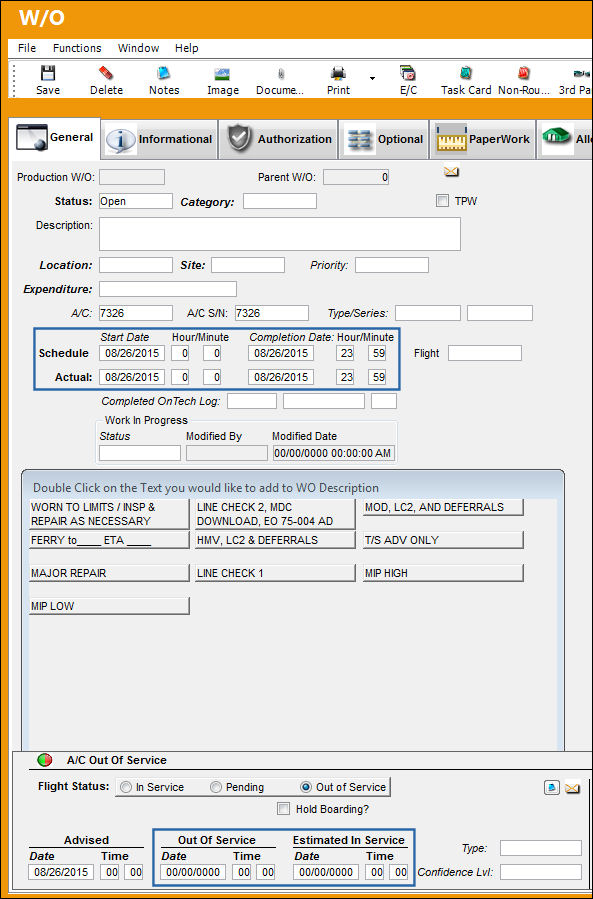This screenshot has width=593, height=899.
Task: Click the FERRY to ETA button
Action: pos(109,540)
